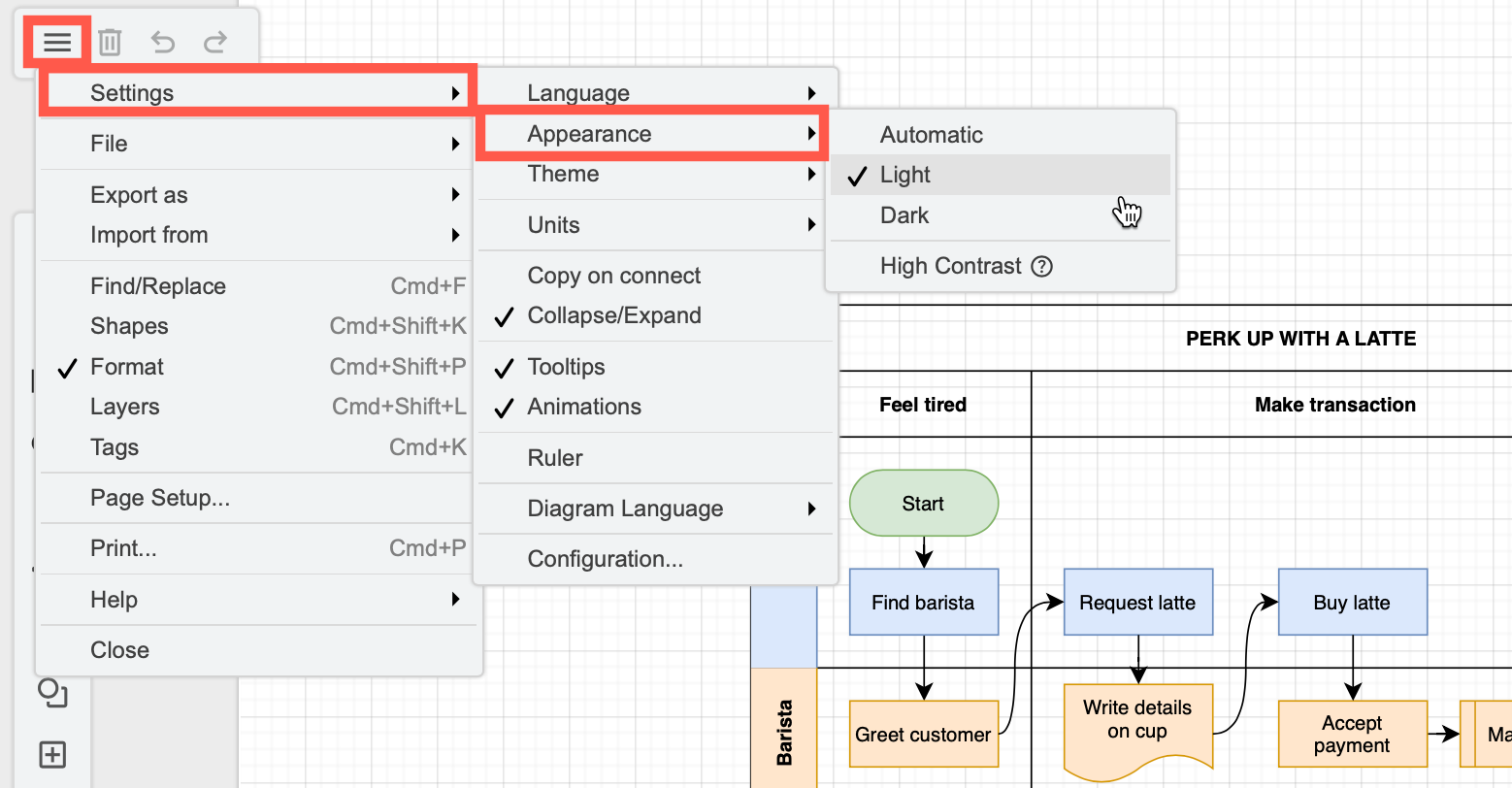Click Page Setup in the menu

pyautogui.click(x=160, y=498)
